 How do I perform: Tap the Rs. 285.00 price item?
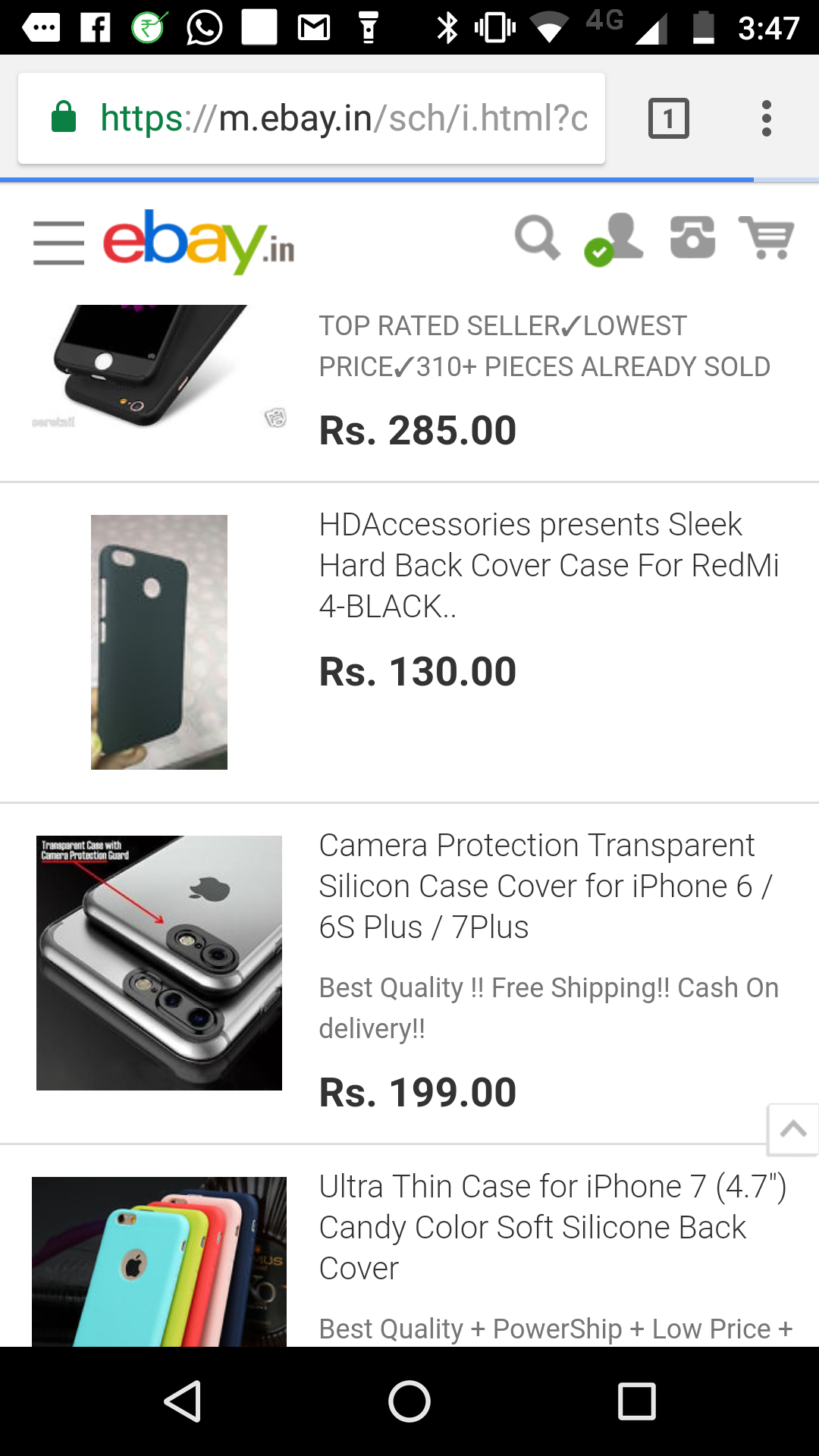point(418,431)
